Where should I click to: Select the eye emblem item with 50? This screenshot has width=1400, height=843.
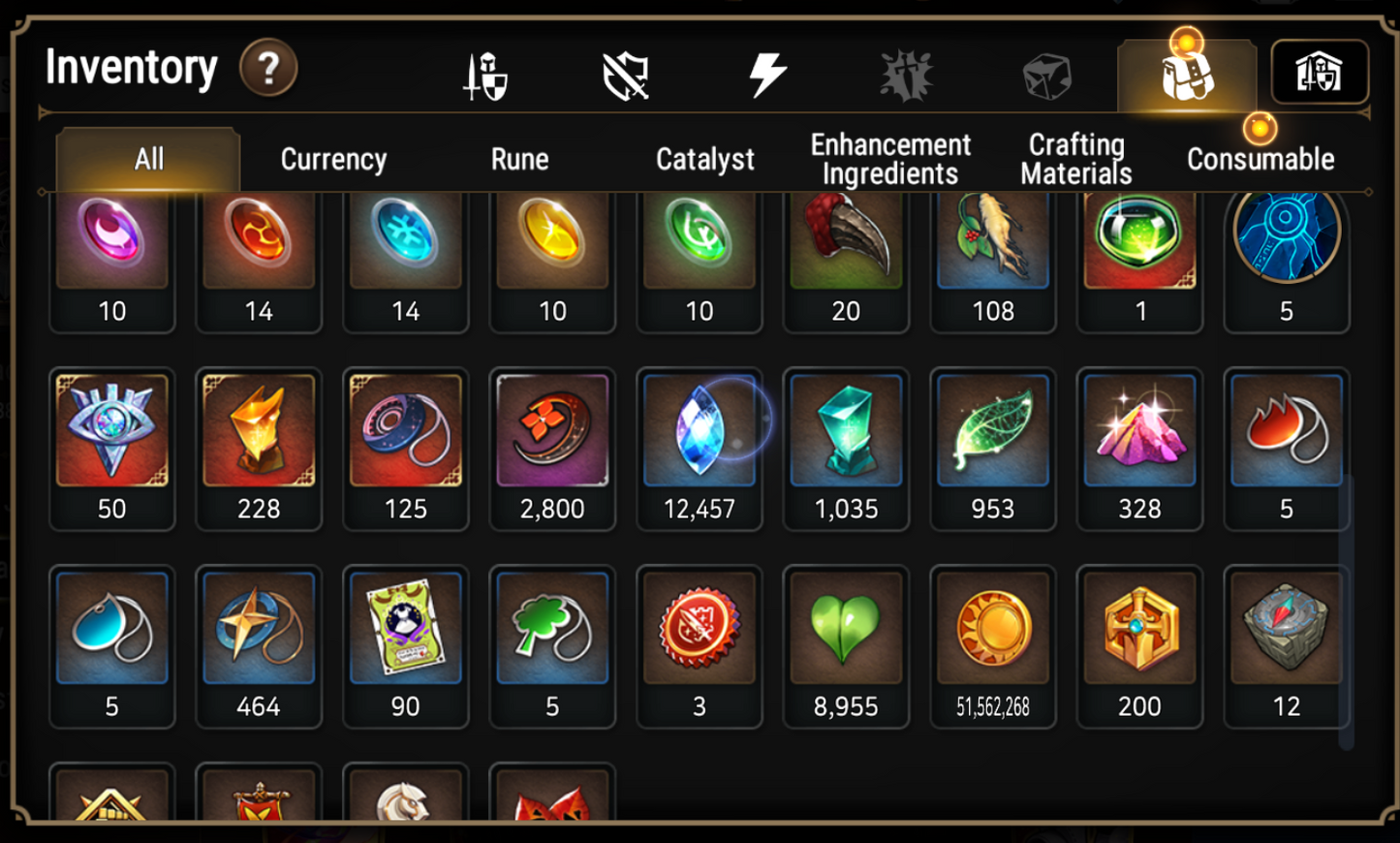point(112,449)
